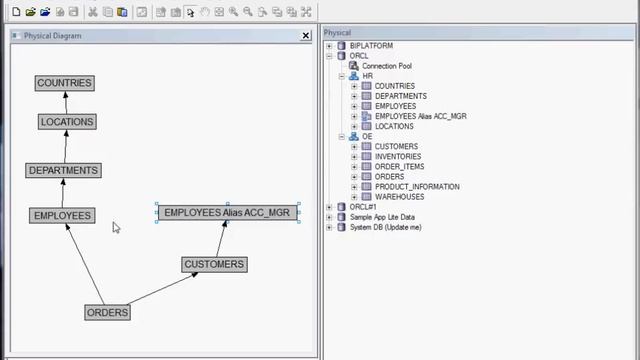This screenshot has height=360, width=640.
Task: Click the EMPLOYEES Alias ACC_MGR alias icon
Action: (367, 116)
